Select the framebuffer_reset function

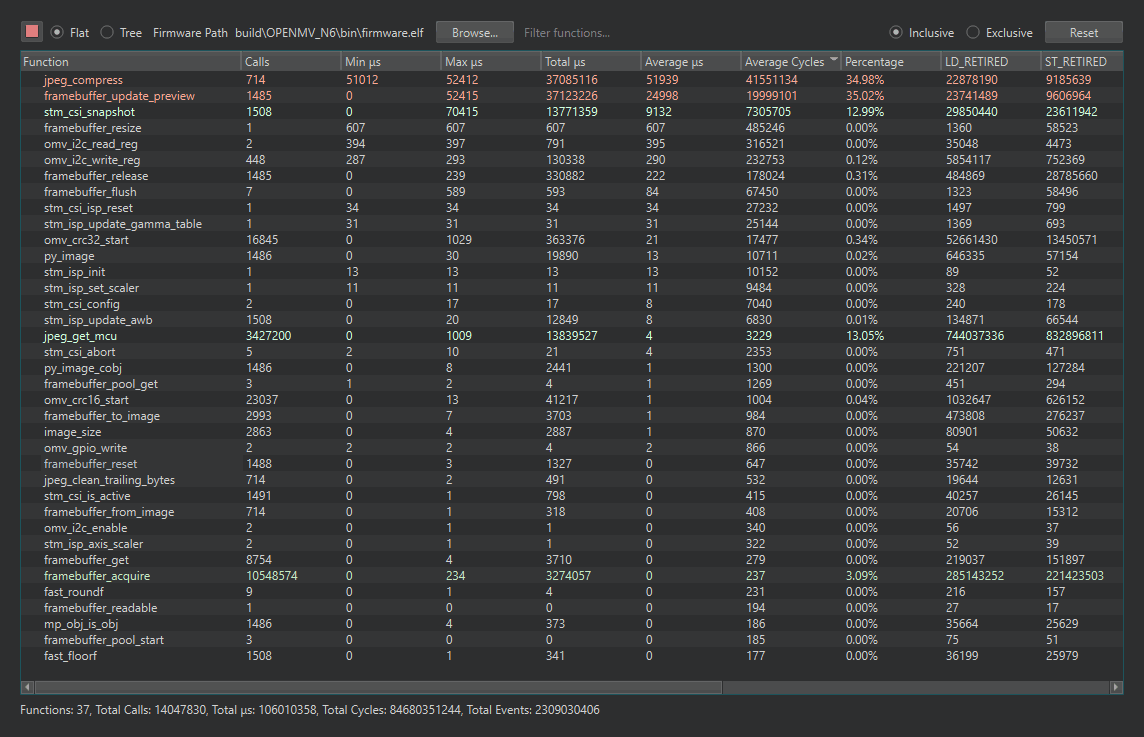click(x=572, y=464)
